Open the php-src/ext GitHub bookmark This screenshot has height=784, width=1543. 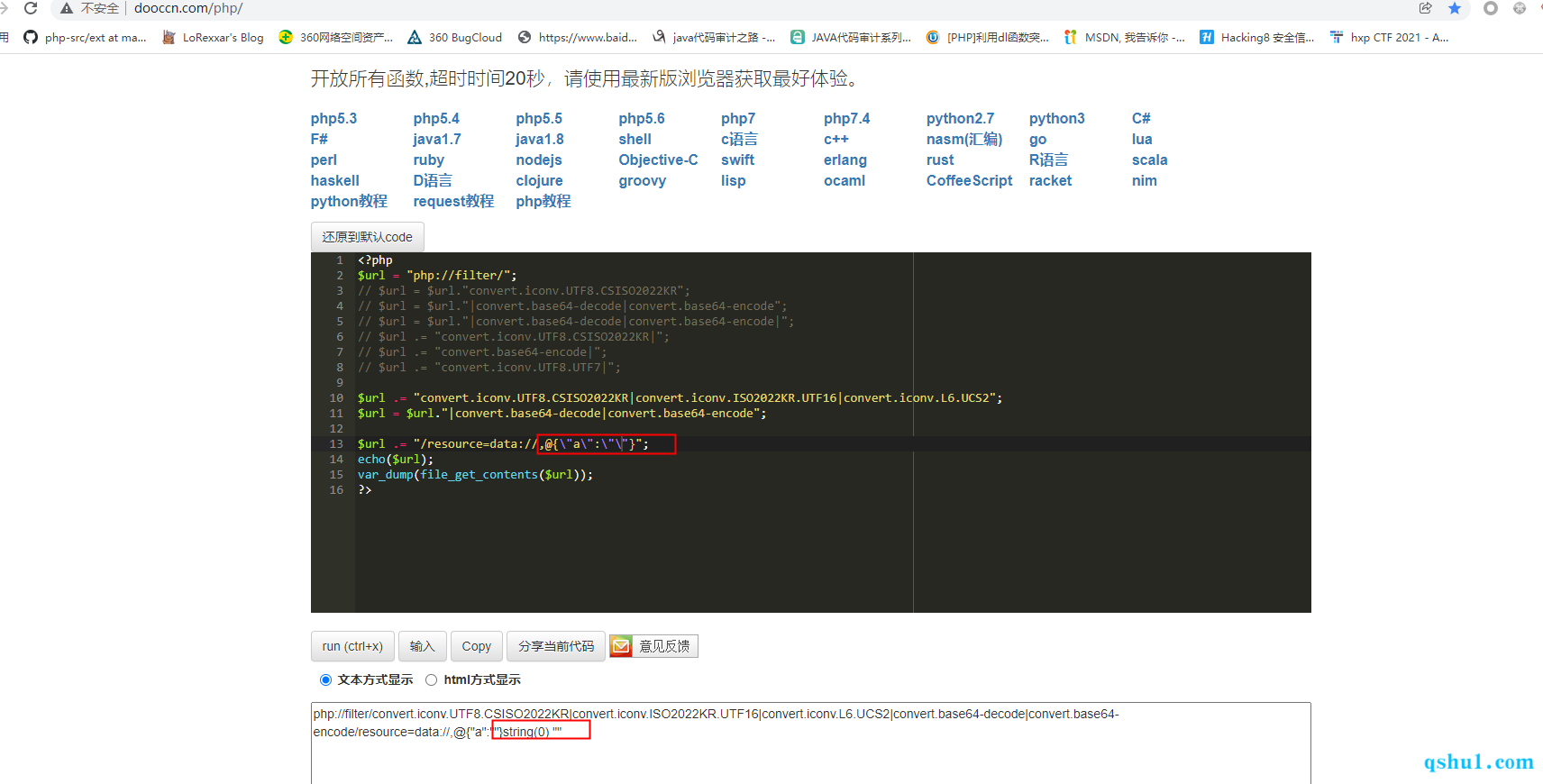pyautogui.click(x=85, y=37)
